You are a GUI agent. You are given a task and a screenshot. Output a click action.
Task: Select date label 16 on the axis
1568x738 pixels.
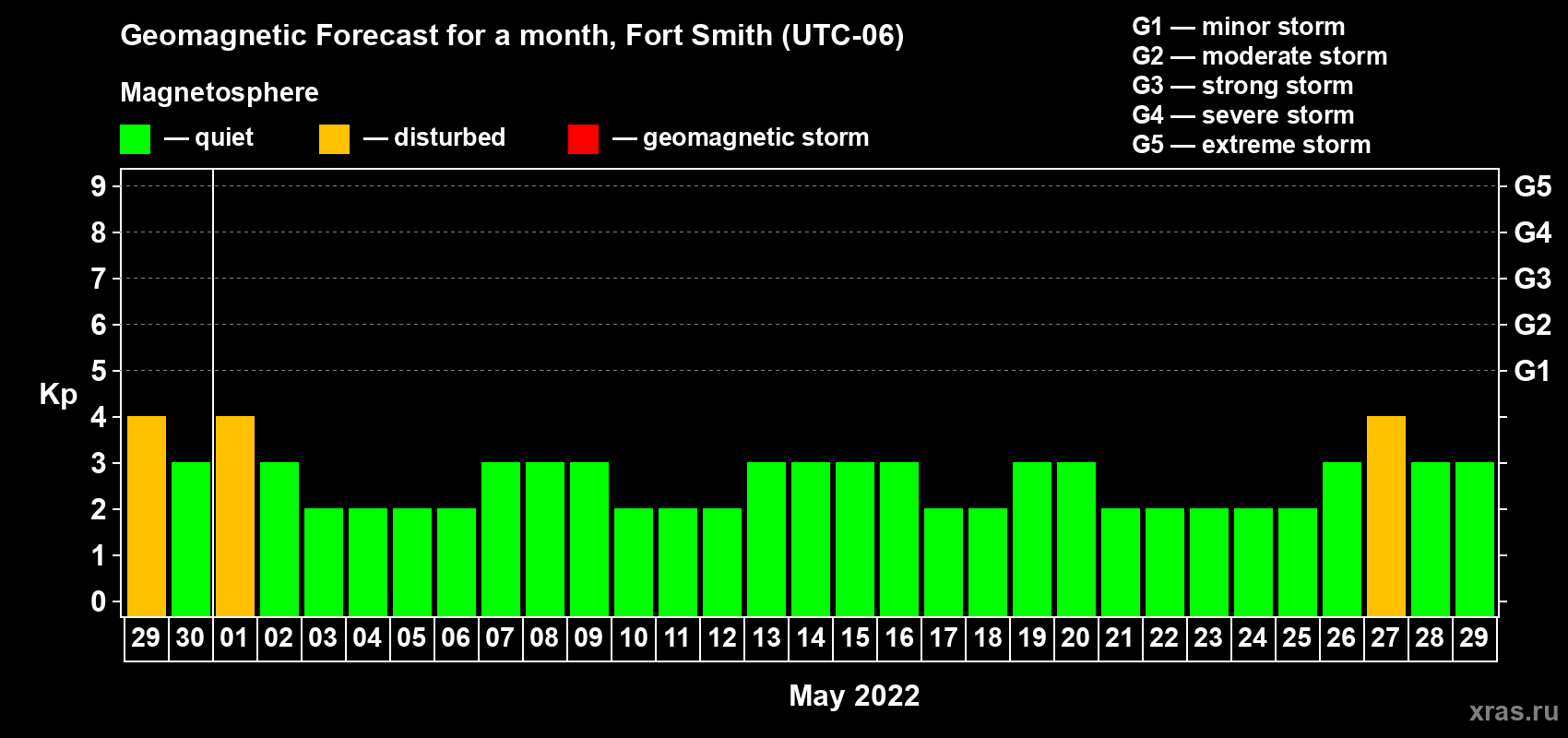[899, 637]
